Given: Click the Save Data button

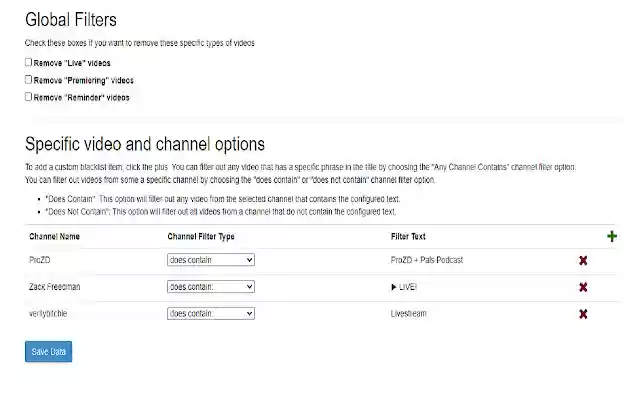Looking at the screenshot, I should (48, 351).
